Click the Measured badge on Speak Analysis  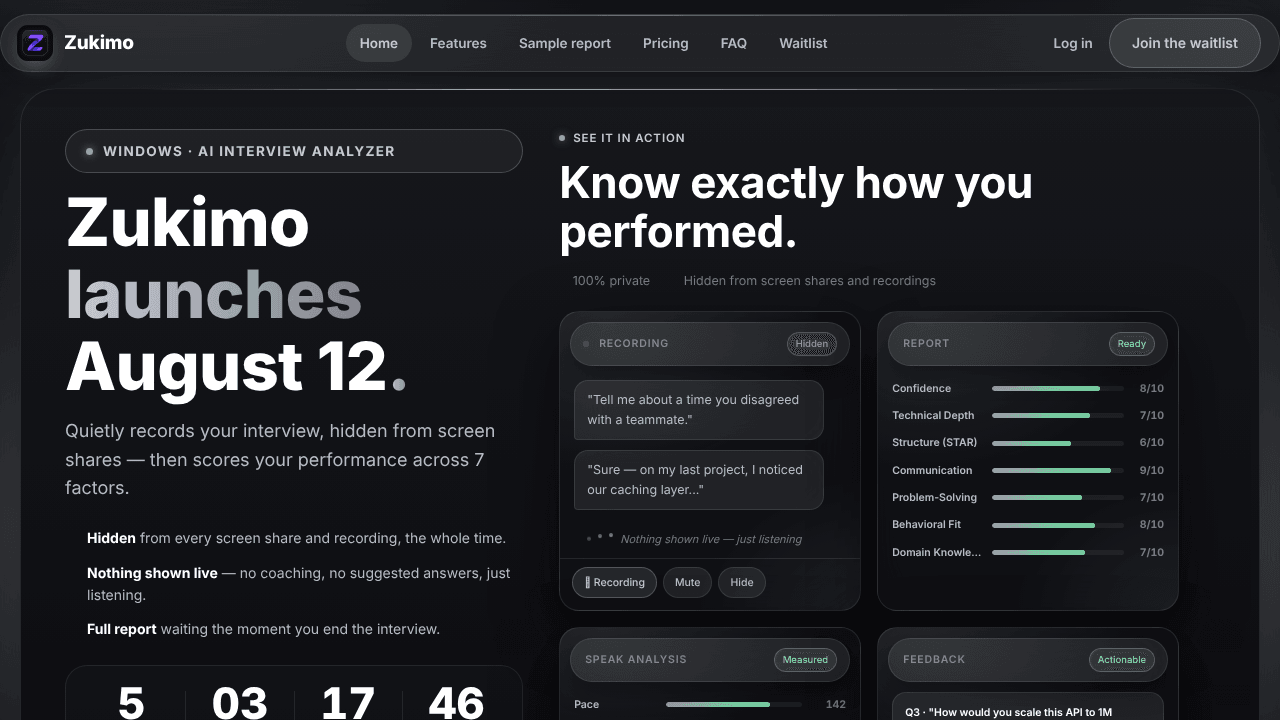click(805, 659)
